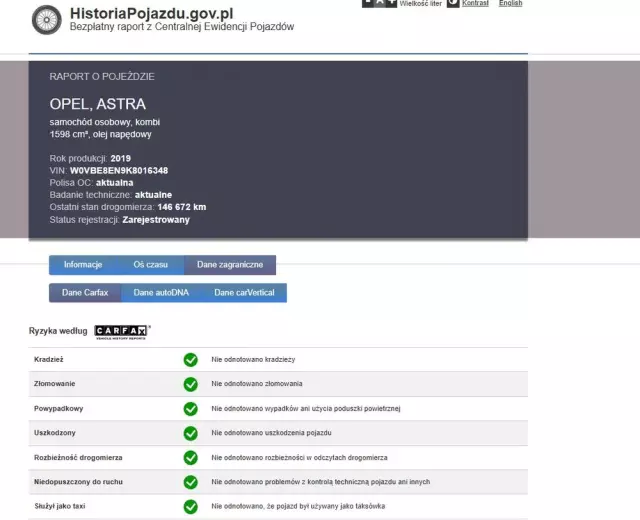
Task: Click green checkmark in Powypadkowy row
Action: (190, 409)
